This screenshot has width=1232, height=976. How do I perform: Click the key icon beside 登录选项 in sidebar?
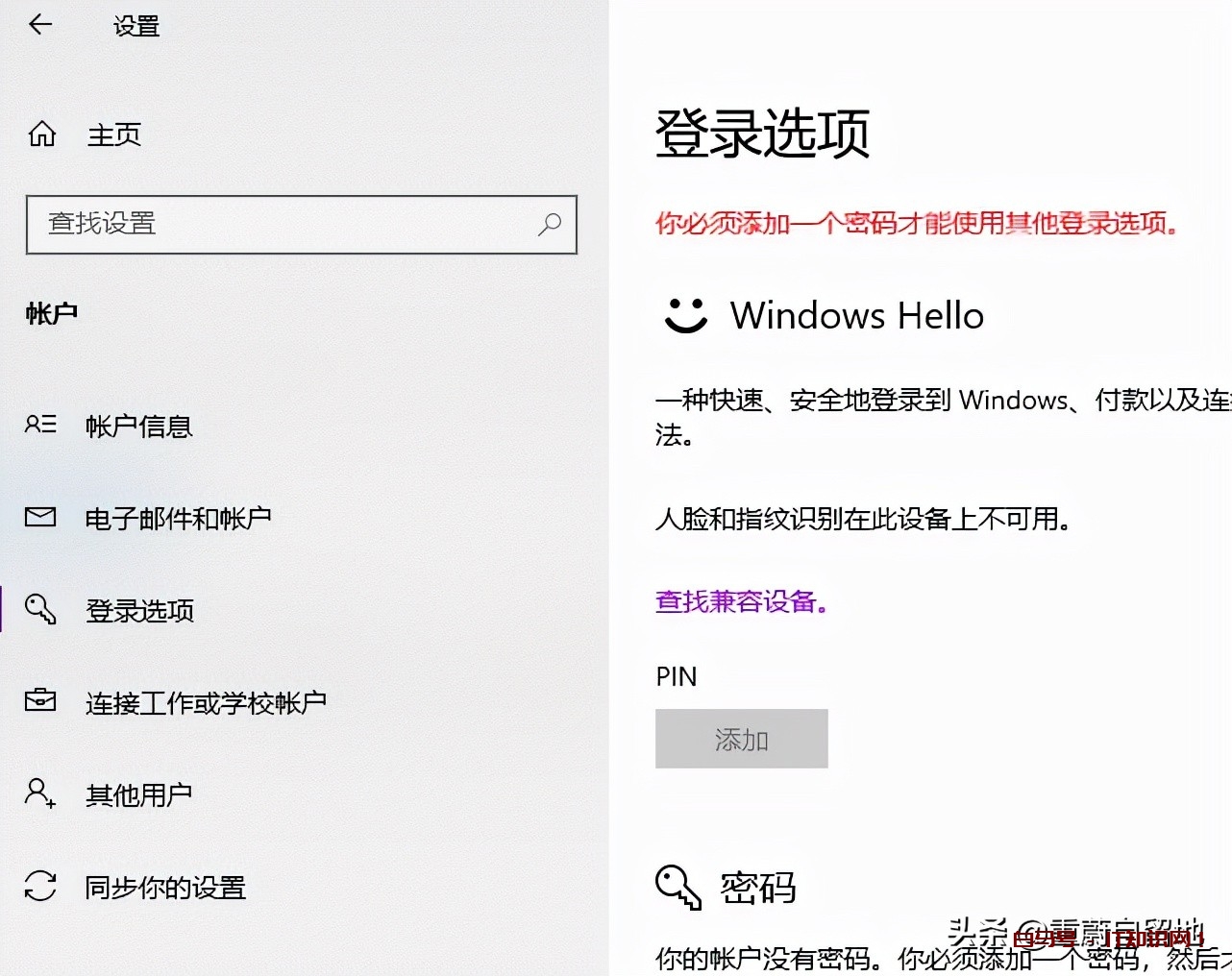[x=40, y=609]
